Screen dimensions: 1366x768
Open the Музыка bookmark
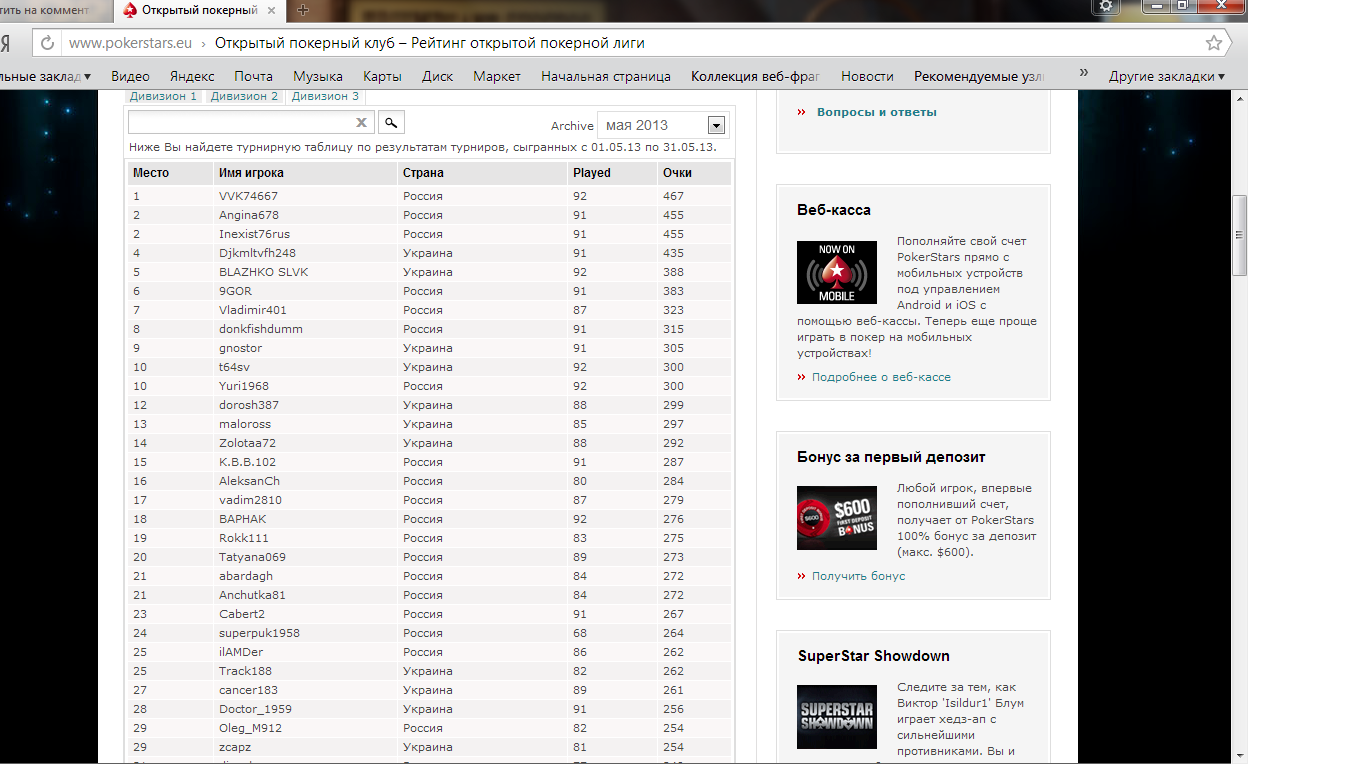pyautogui.click(x=318, y=76)
